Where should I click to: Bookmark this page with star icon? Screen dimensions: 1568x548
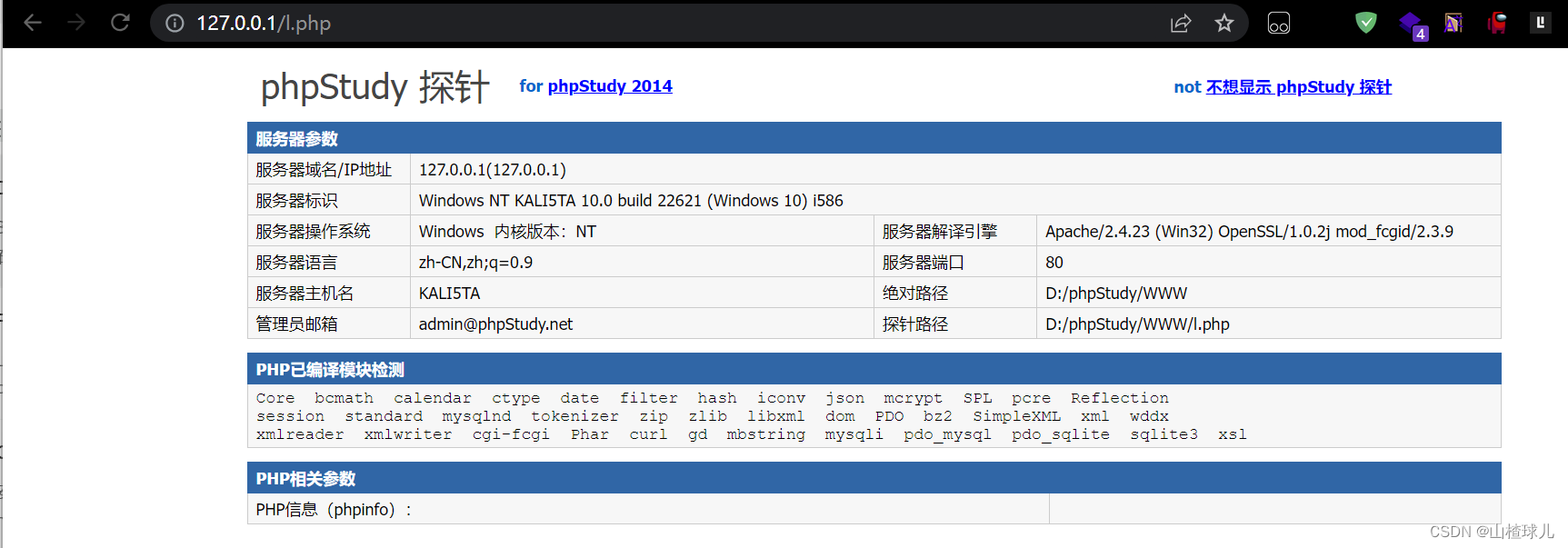1224,23
